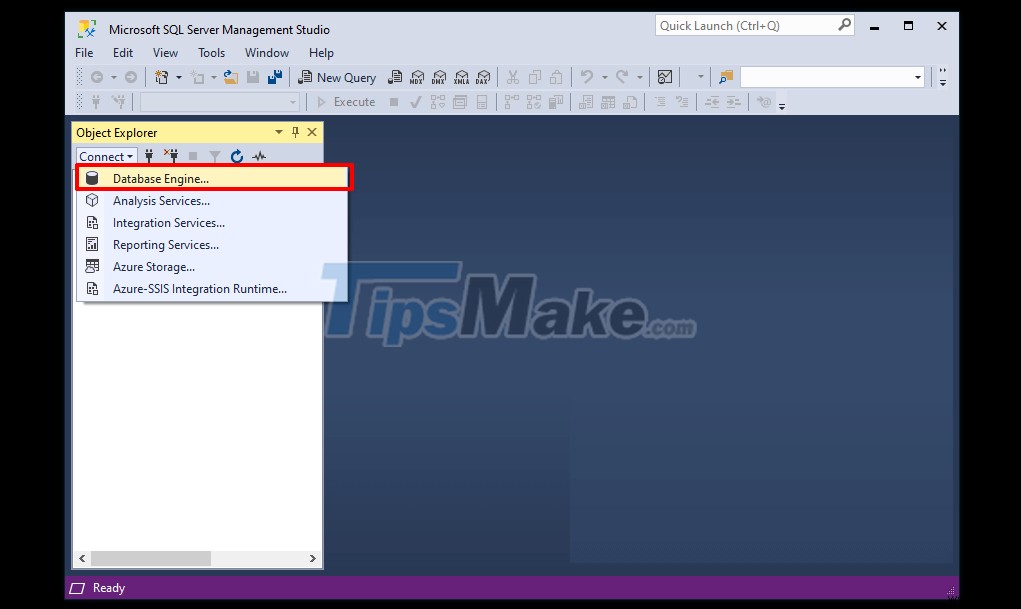Close the Object Explorer panel
This screenshot has height=609, width=1021.
click(x=312, y=132)
